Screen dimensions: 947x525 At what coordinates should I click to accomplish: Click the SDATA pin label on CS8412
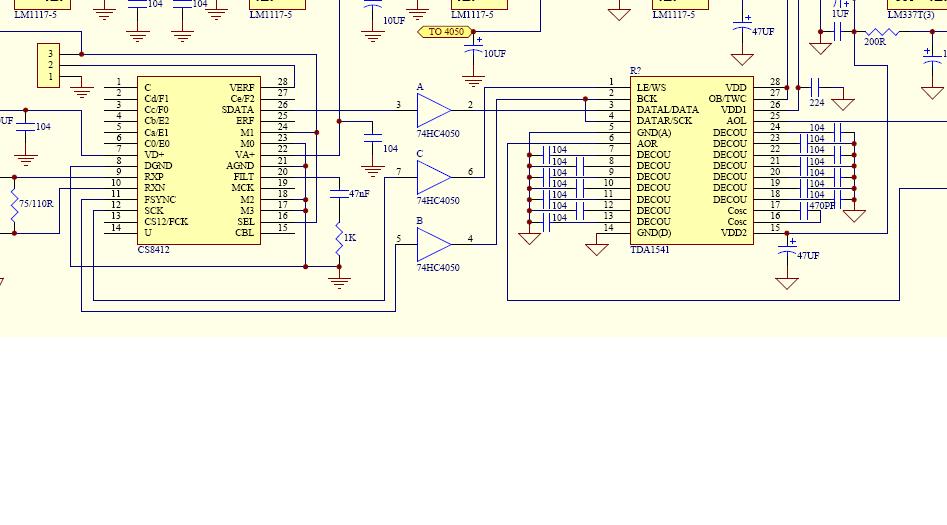(238, 110)
